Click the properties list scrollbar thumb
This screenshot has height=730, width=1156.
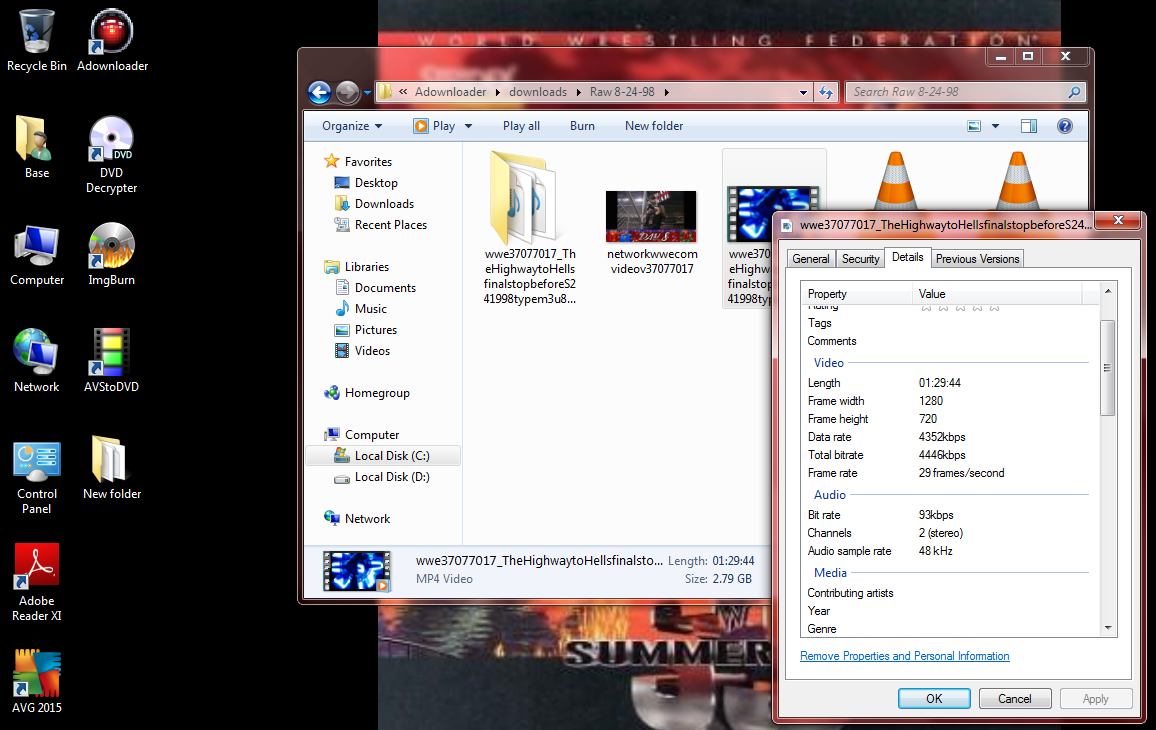pos(1107,368)
